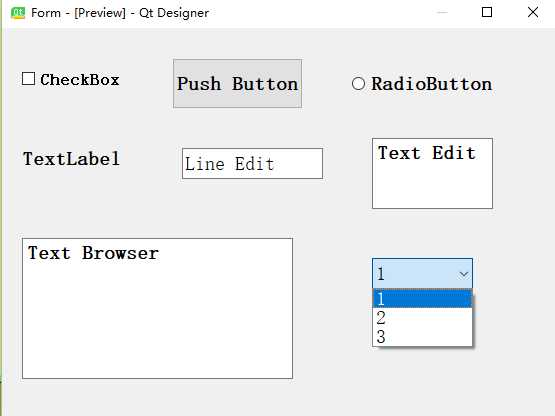Choose highlighted option 1 in dropdown list

click(x=422, y=299)
